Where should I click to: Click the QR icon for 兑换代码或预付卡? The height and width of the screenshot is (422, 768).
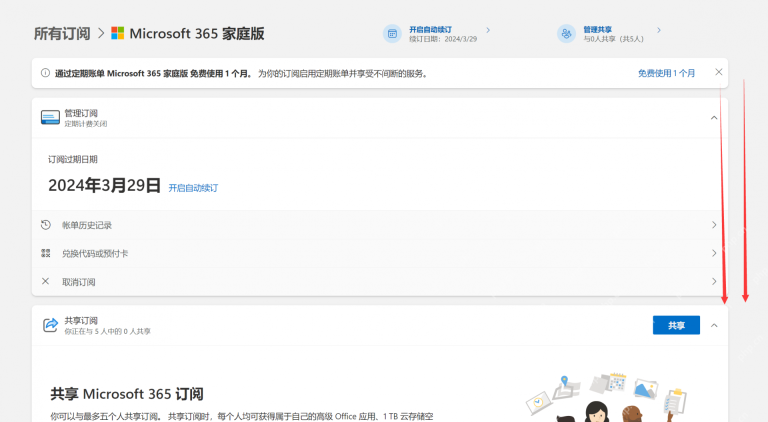(x=46, y=253)
